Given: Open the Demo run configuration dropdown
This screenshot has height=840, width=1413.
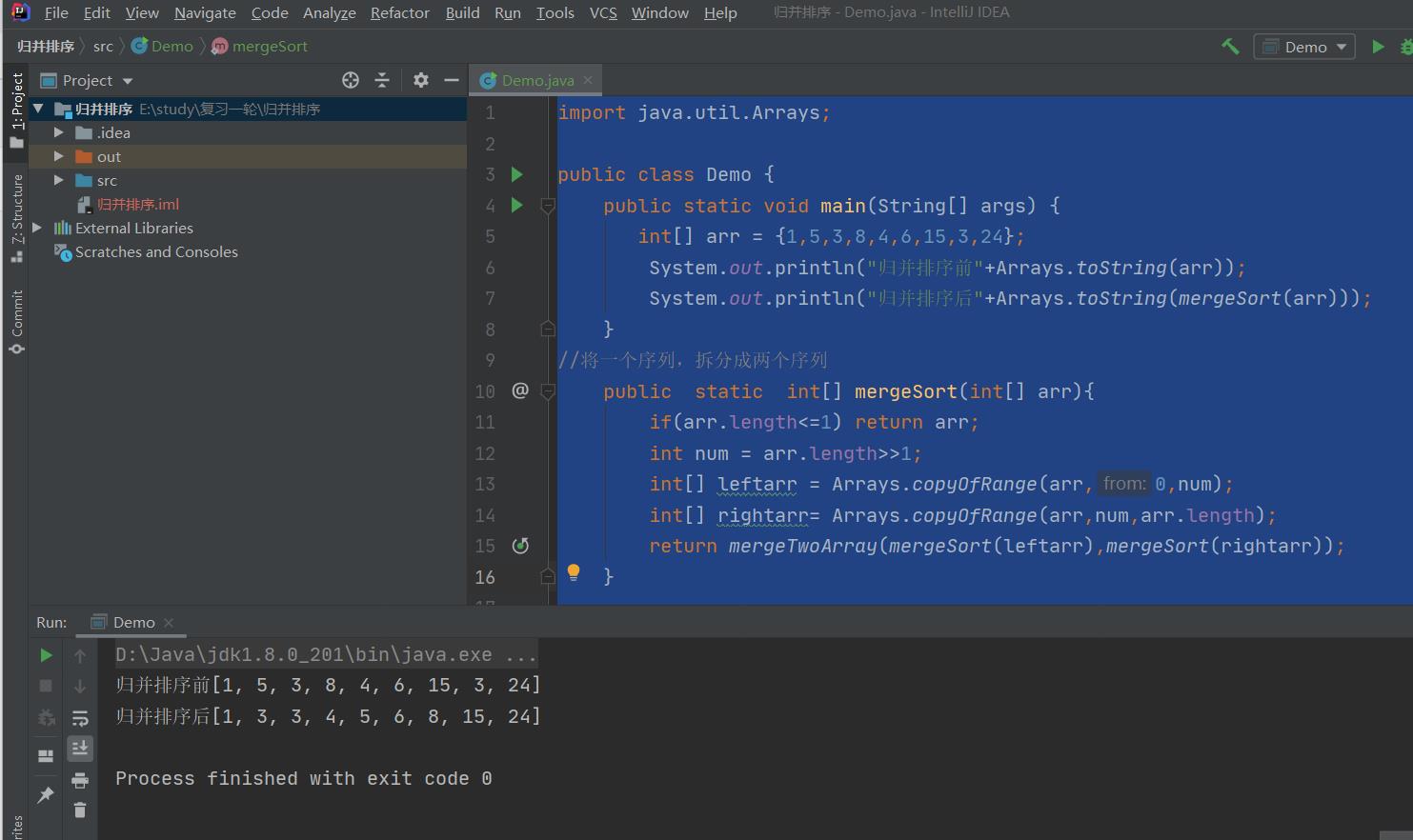Looking at the screenshot, I should click(1304, 47).
